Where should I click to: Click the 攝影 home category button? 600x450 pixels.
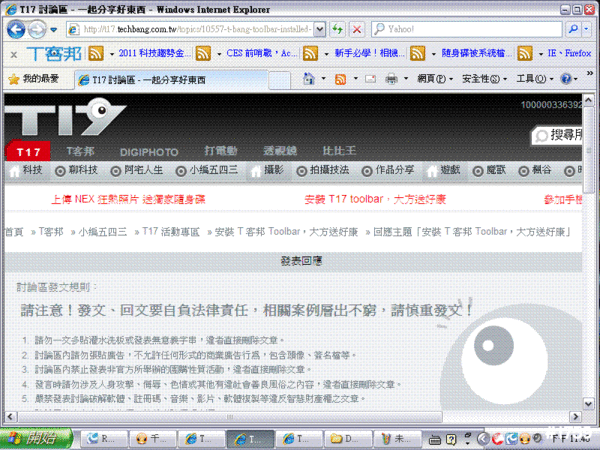(268, 170)
